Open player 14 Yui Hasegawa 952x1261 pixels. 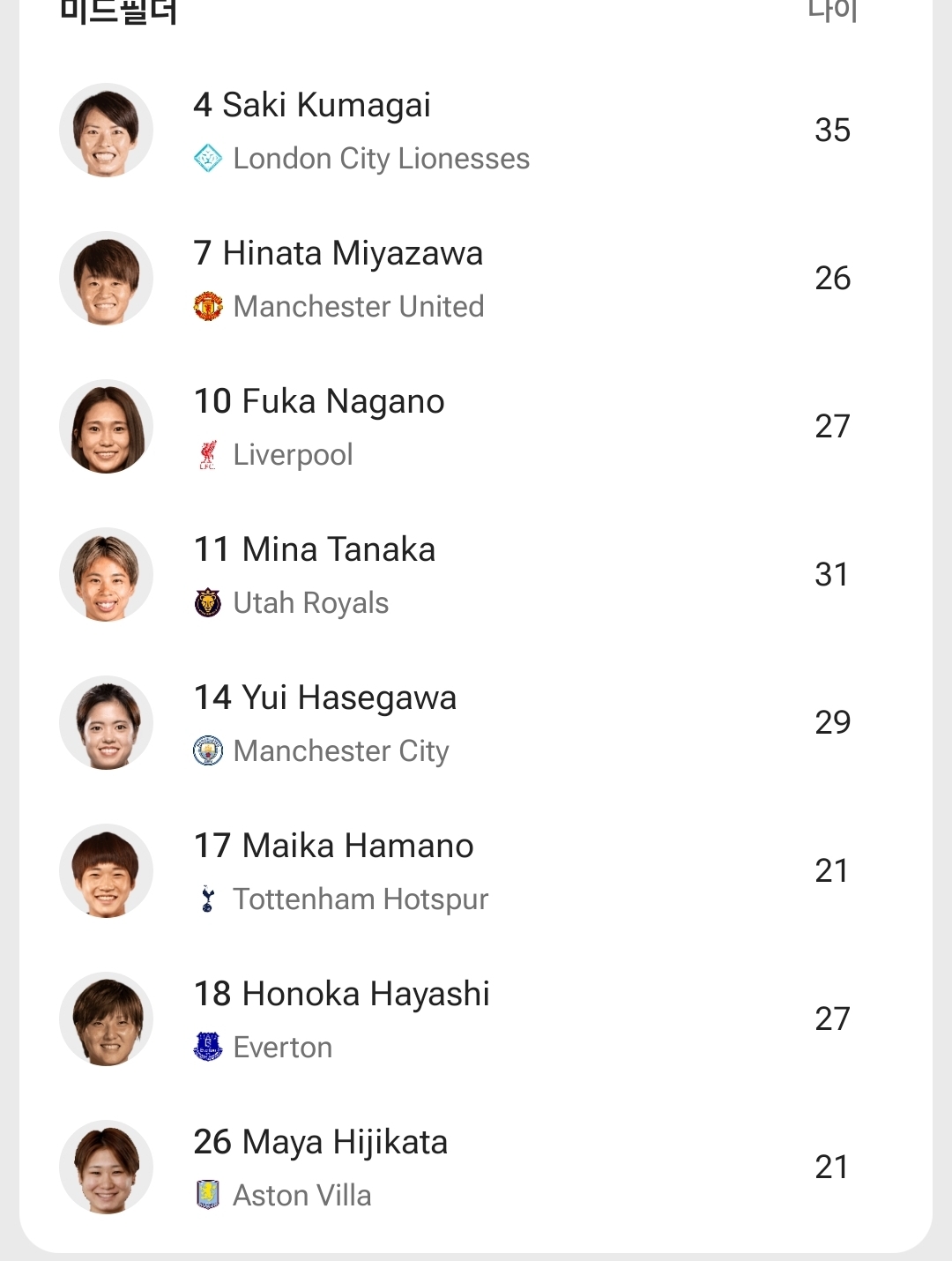click(x=324, y=698)
